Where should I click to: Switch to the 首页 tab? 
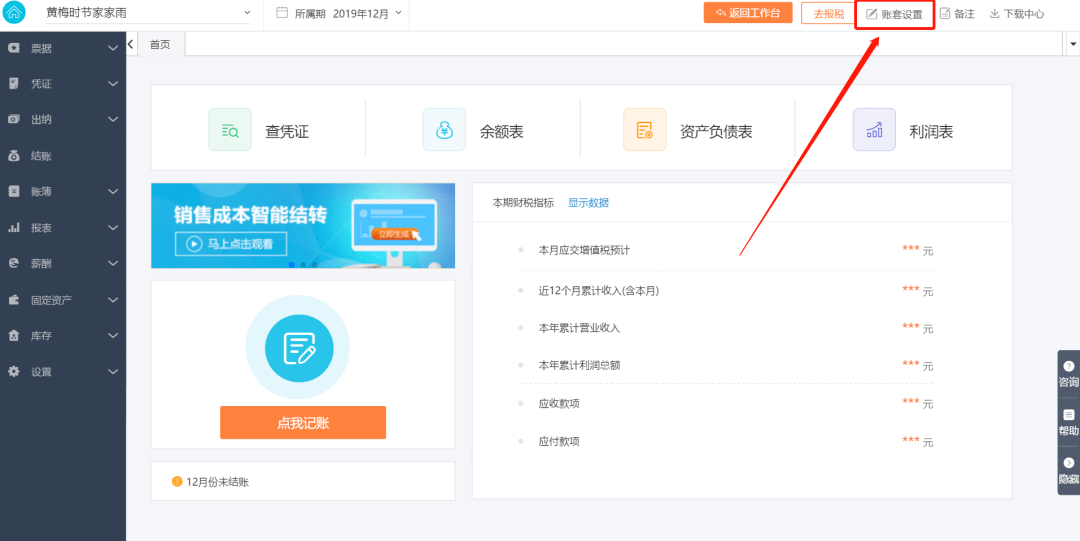click(x=160, y=44)
